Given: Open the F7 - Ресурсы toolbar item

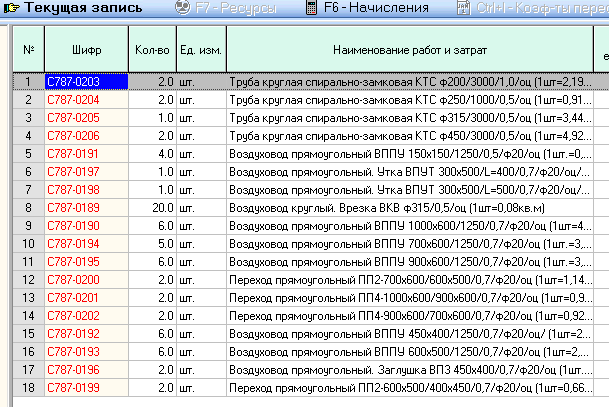Looking at the screenshot, I should coord(226,7).
